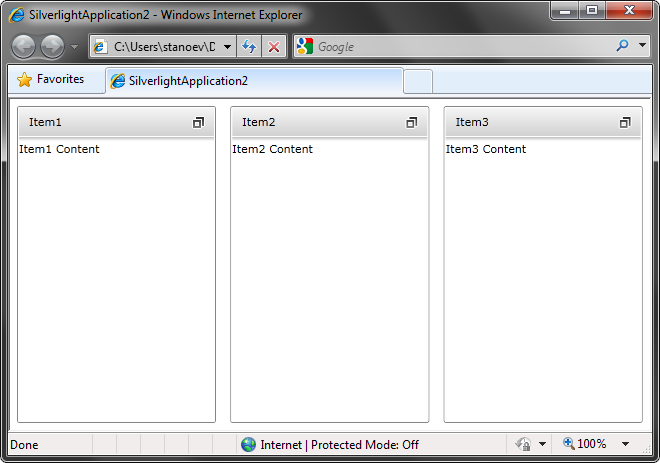660x463 pixels.
Task: Click the Google search provider icon
Action: (x=305, y=46)
